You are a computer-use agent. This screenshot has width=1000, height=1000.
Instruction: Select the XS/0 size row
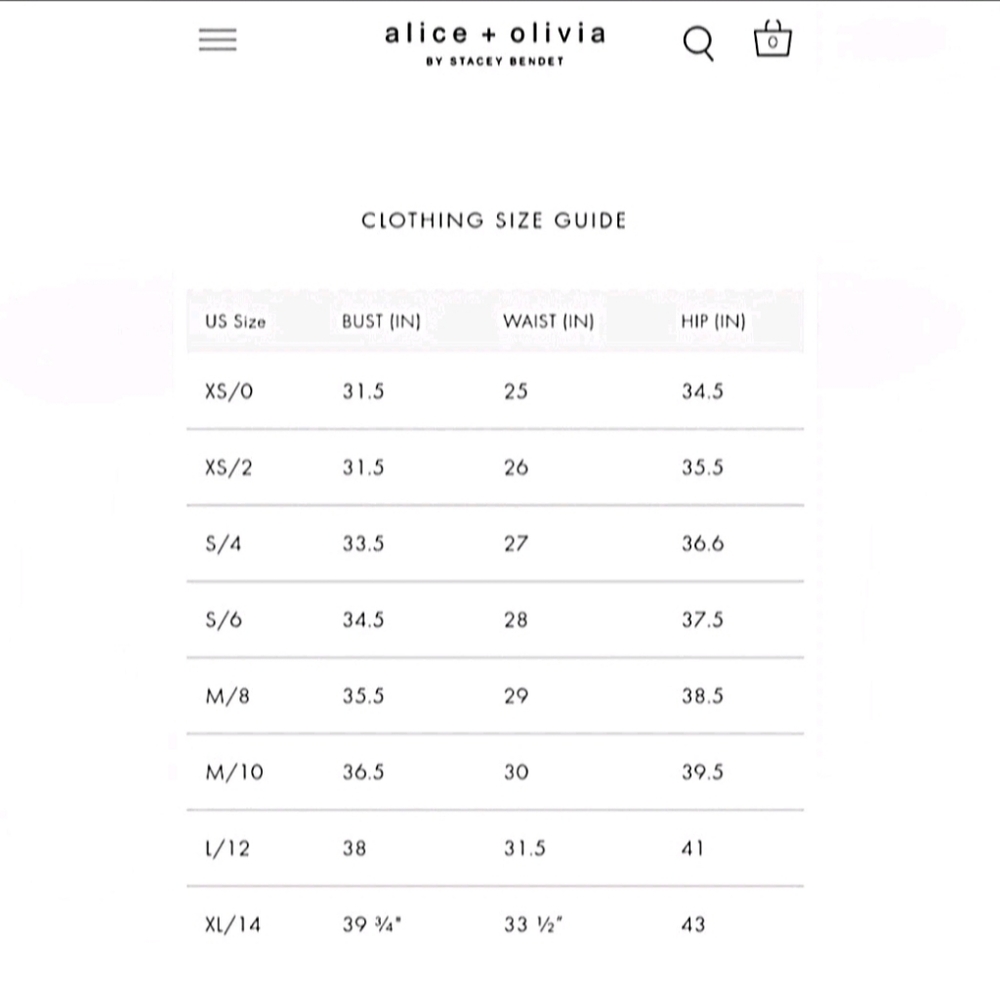[x=495, y=391]
